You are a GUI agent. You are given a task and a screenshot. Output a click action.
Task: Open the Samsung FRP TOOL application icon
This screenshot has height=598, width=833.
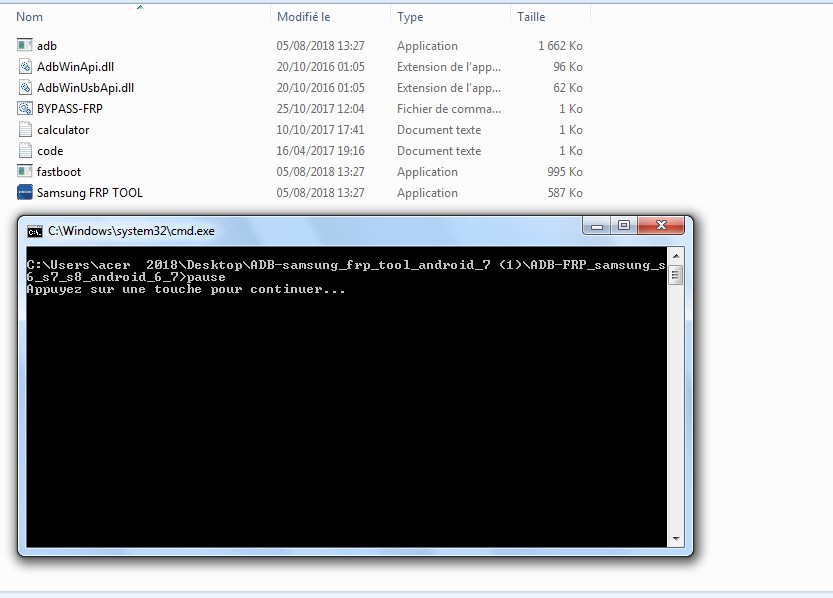click(x=23, y=192)
